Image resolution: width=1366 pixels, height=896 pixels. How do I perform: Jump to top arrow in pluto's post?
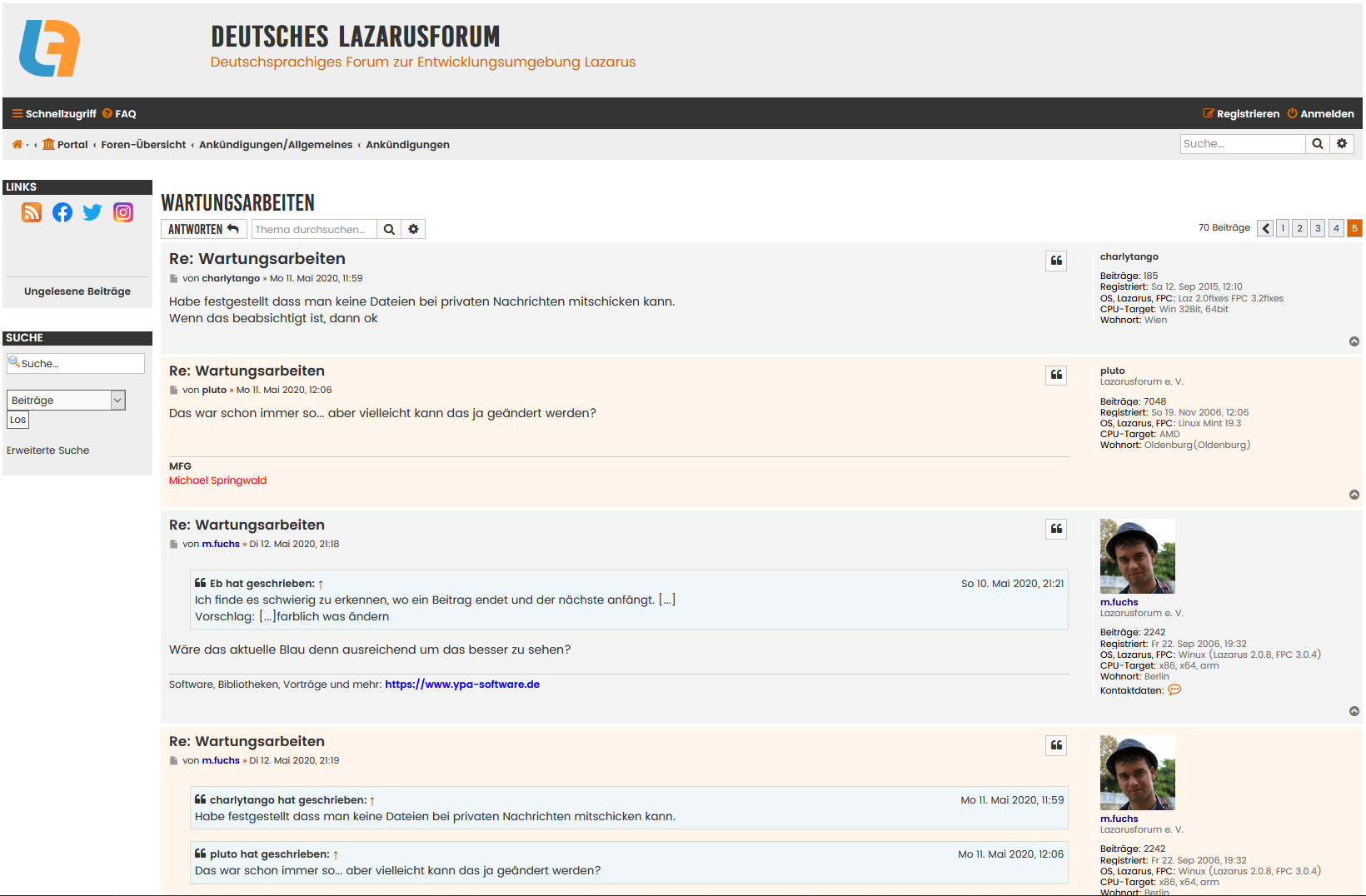click(x=1354, y=495)
